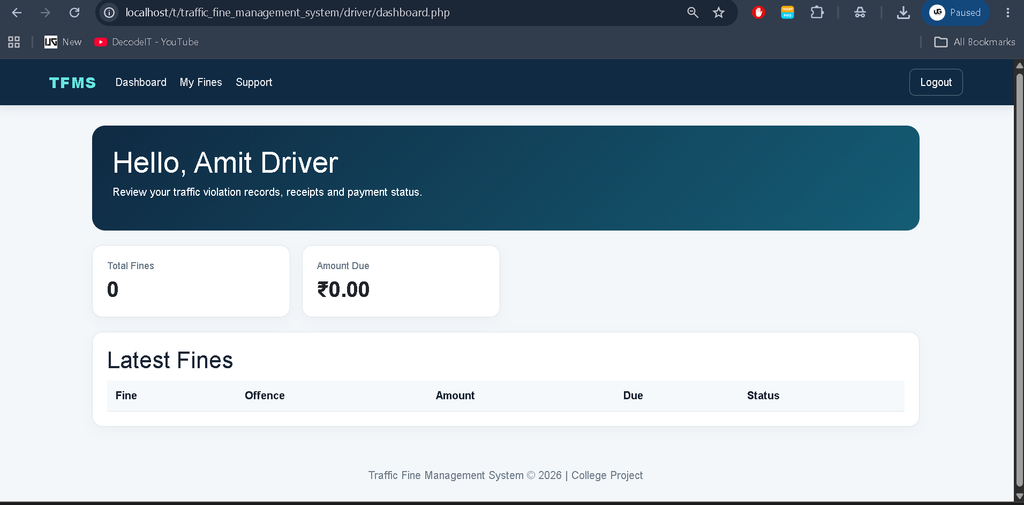
Task: Click the Fine column header
Action: coord(126,395)
